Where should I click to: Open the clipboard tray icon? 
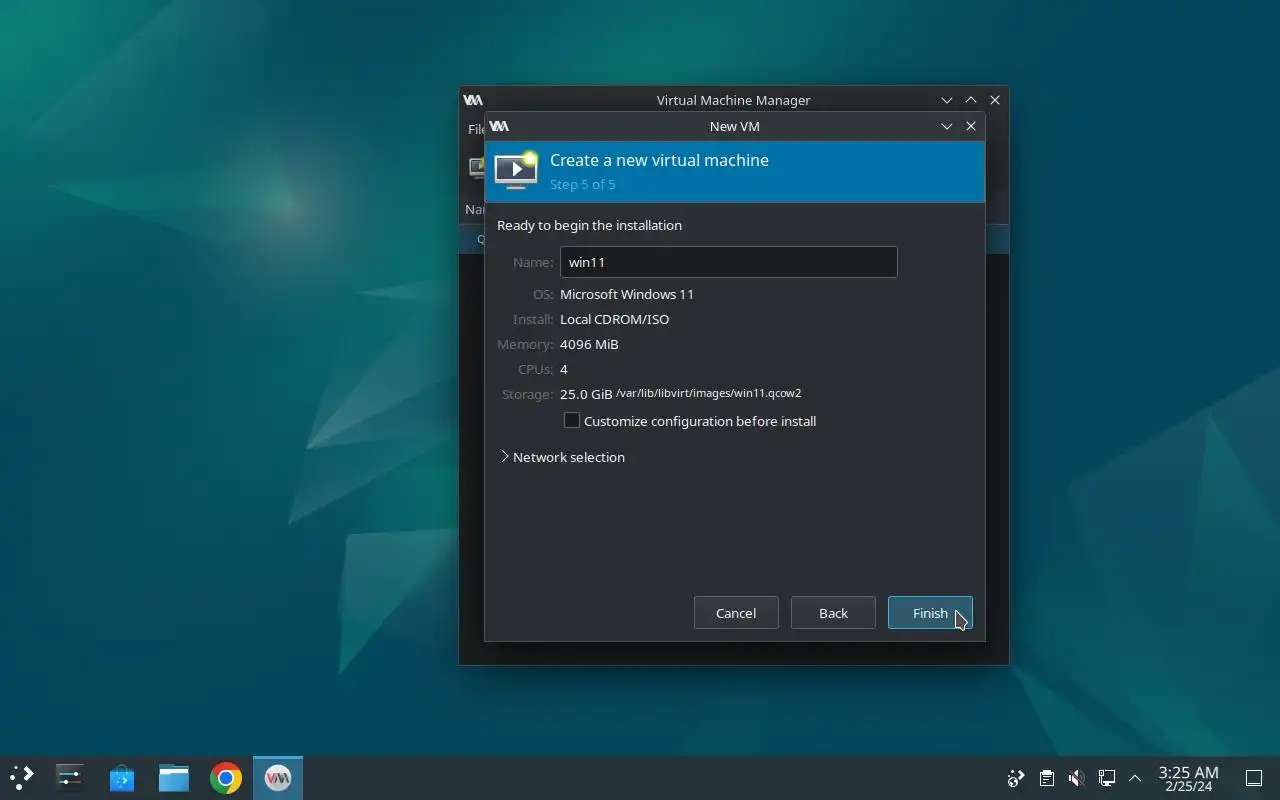pos(1046,778)
